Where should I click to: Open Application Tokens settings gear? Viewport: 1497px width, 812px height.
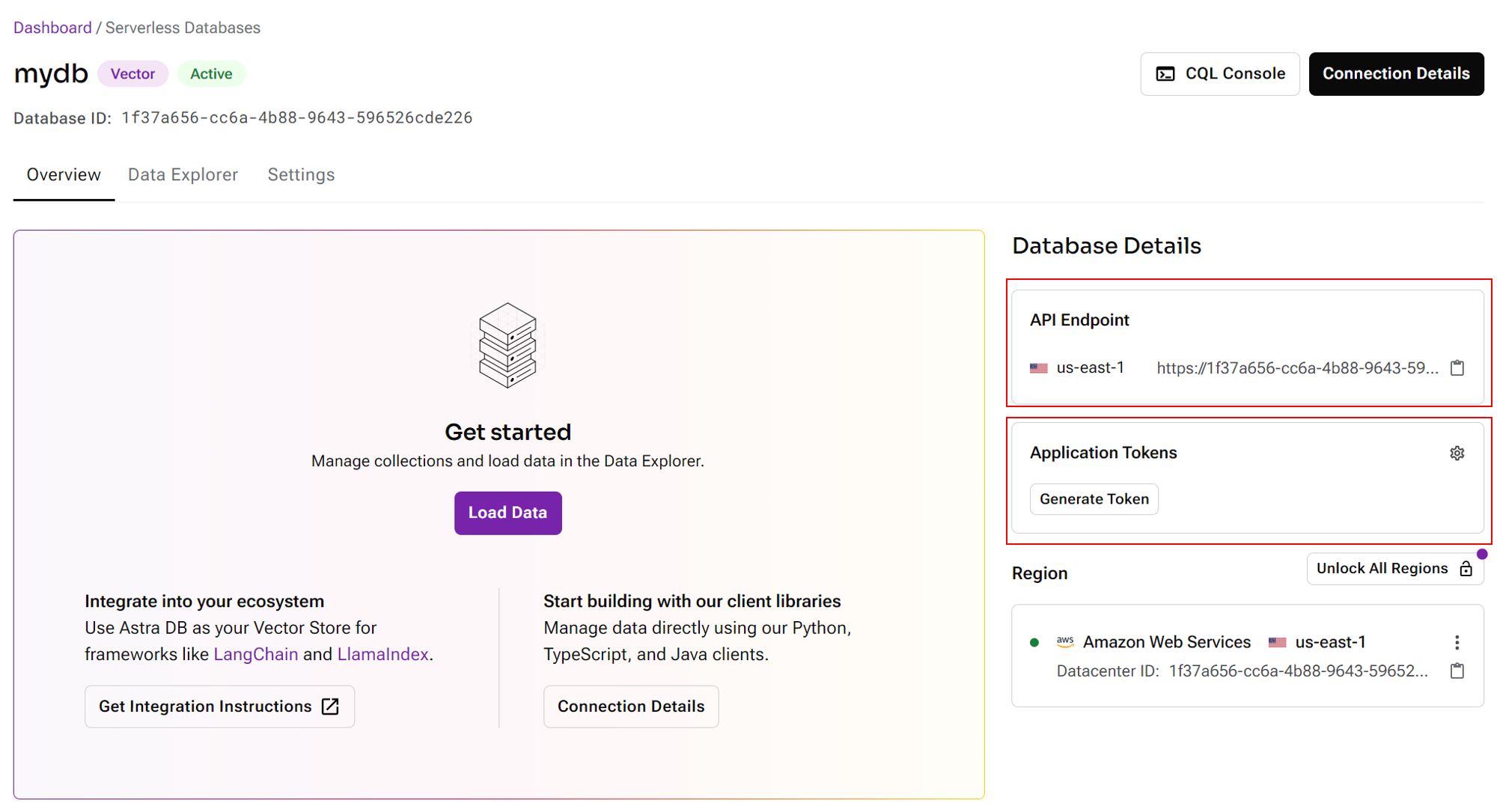pyautogui.click(x=1457, y=453)
